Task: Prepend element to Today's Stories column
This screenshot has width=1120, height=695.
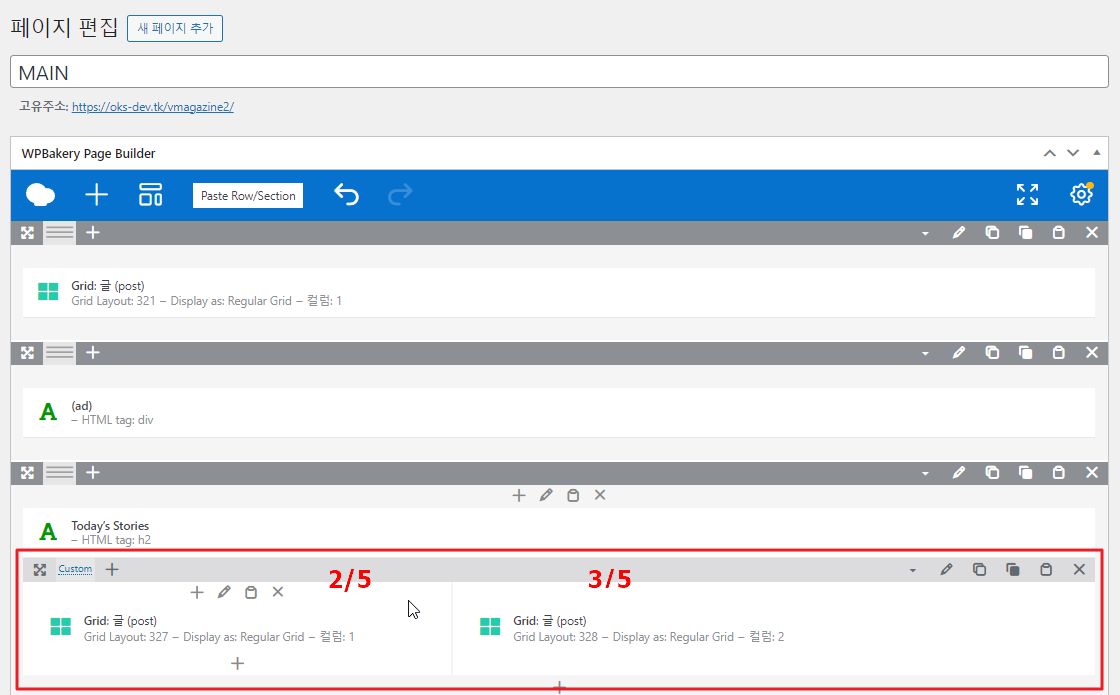Action: 519,496
